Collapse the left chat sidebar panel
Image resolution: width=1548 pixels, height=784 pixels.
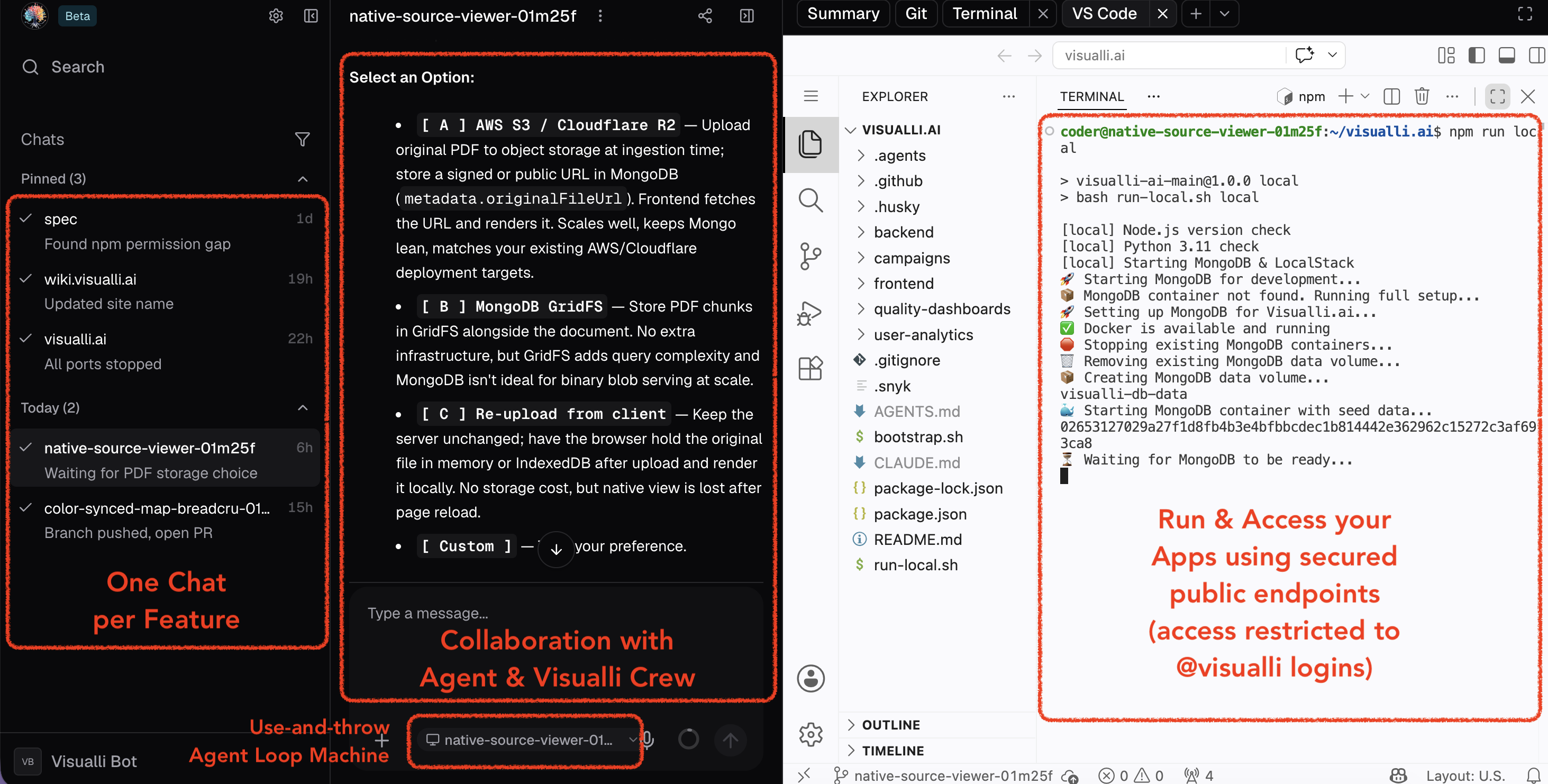(x=311, y=16)
